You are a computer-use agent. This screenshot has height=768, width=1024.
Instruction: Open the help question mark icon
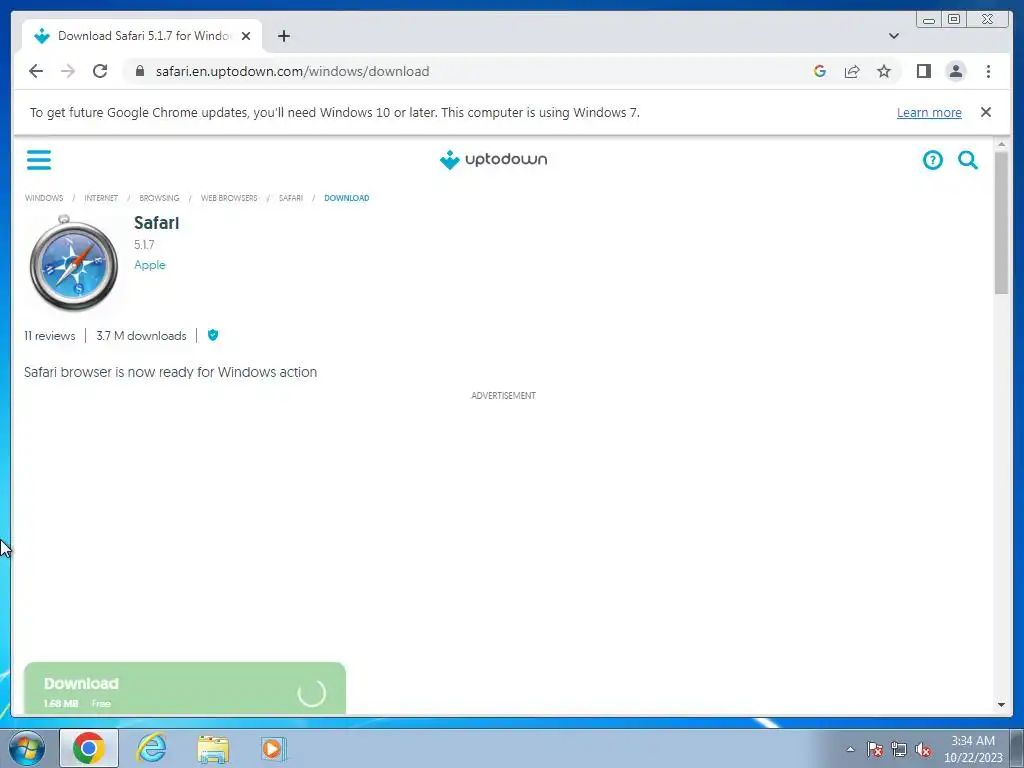click(933, 159)
